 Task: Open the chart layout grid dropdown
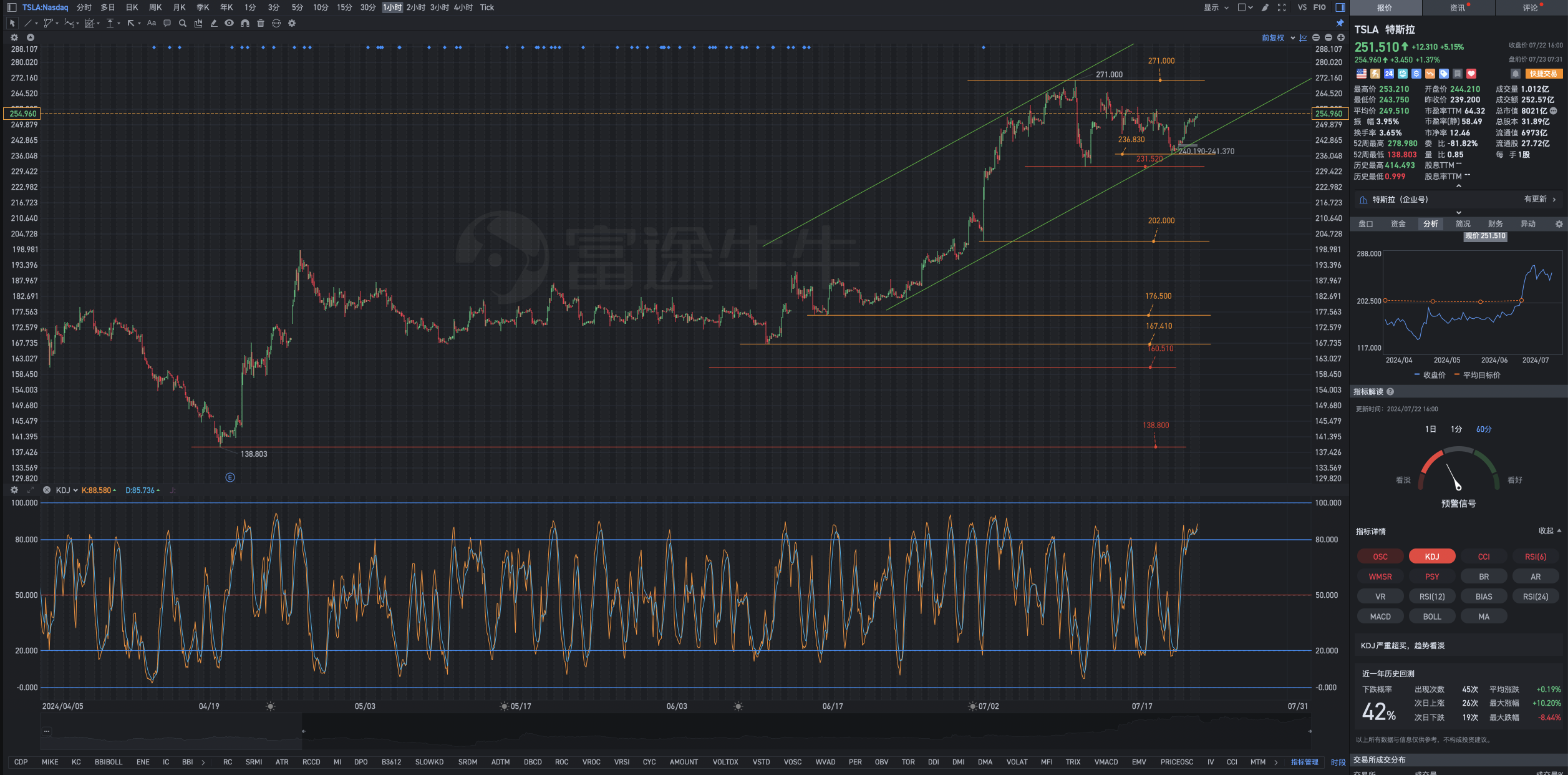1245,7
